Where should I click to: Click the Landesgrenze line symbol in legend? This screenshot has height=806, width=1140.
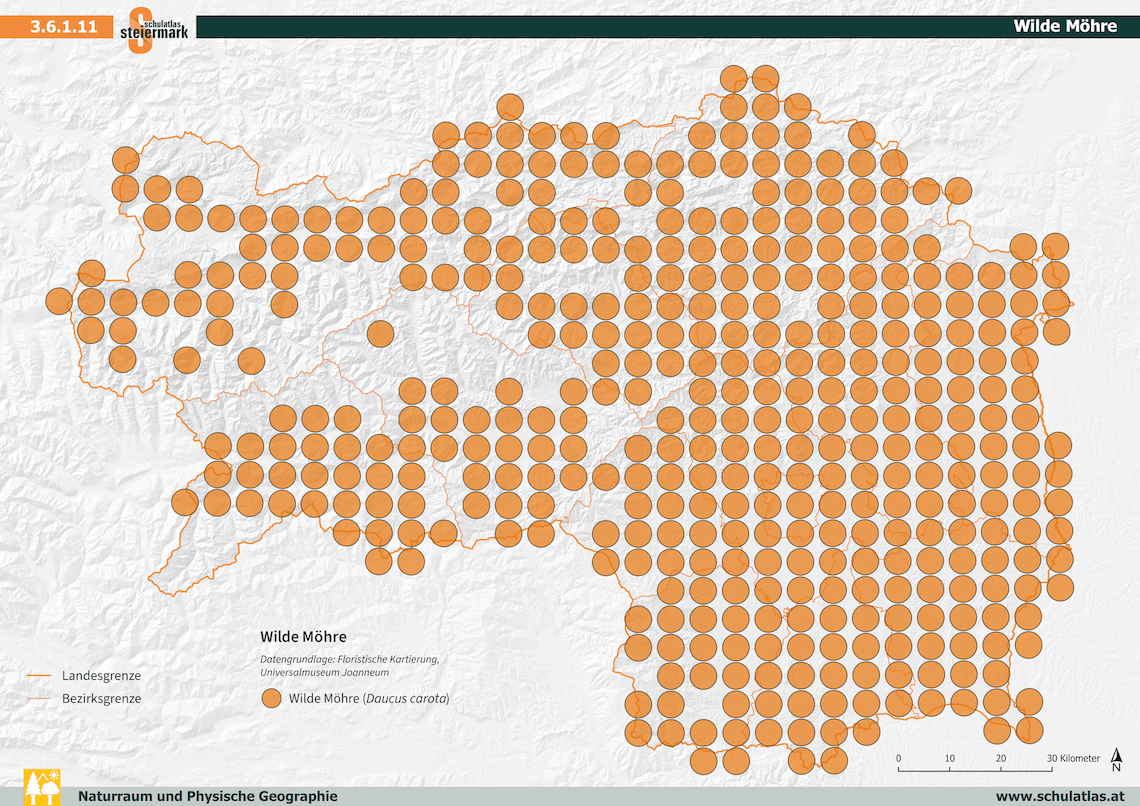pos(37,676)
